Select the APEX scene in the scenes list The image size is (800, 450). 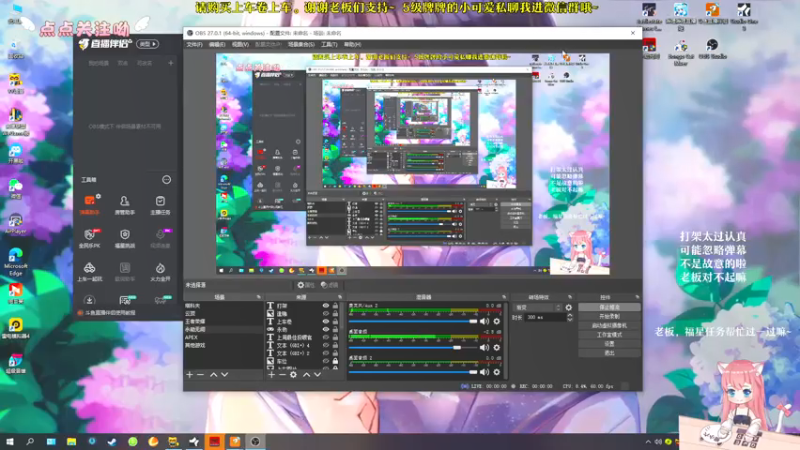(x=223, y=338)
